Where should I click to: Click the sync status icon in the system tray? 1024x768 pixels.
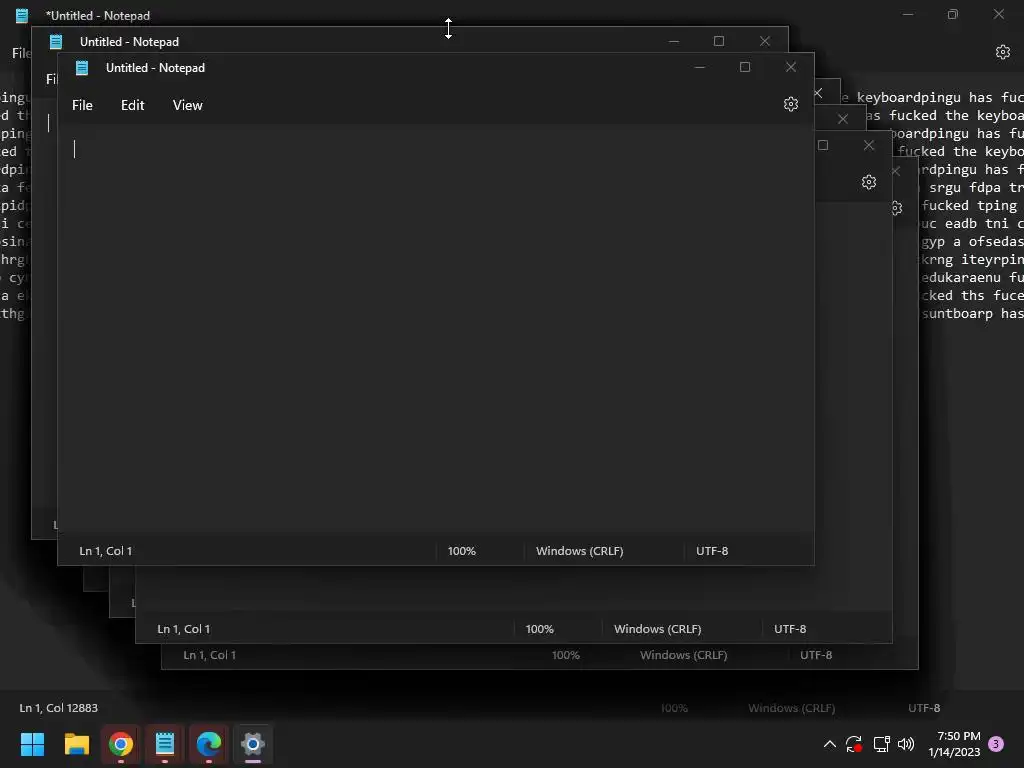coord(854,744)
